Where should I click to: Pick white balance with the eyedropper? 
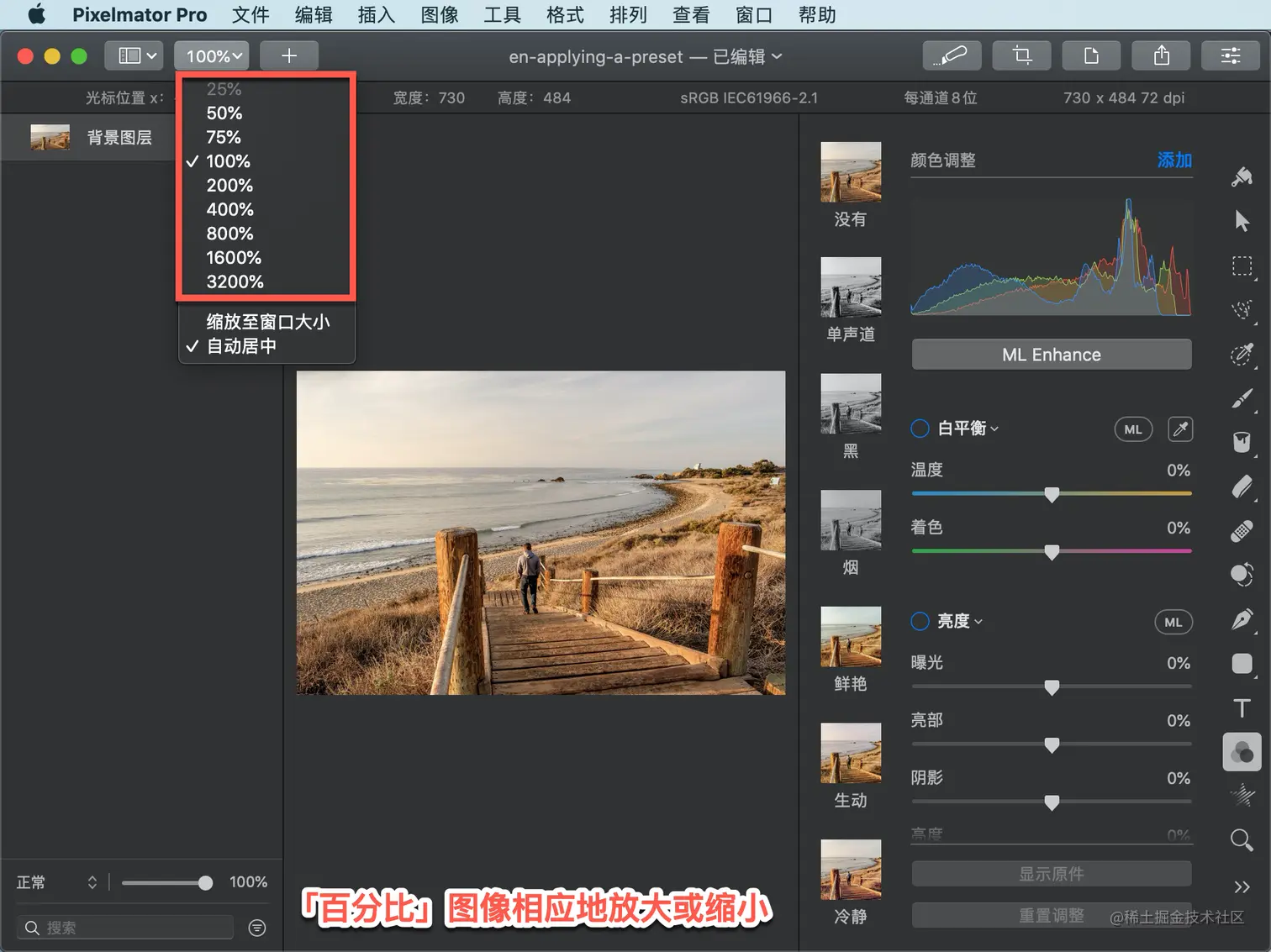[1180, 429]
